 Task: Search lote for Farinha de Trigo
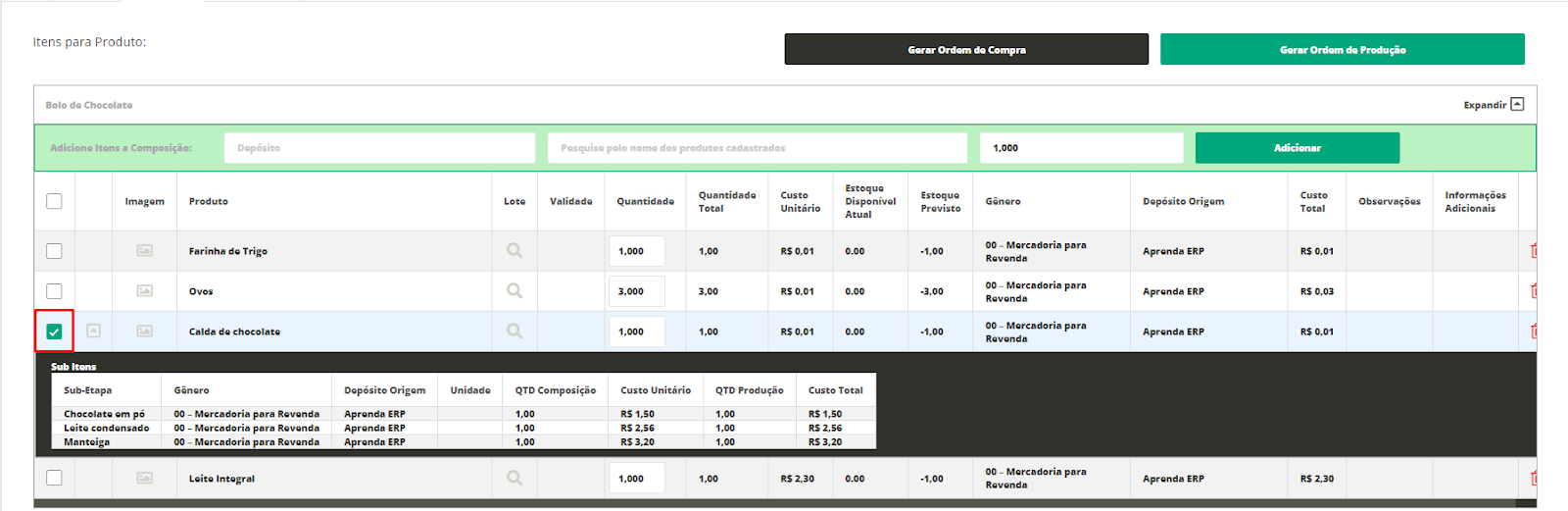click(x=514, y=251)
